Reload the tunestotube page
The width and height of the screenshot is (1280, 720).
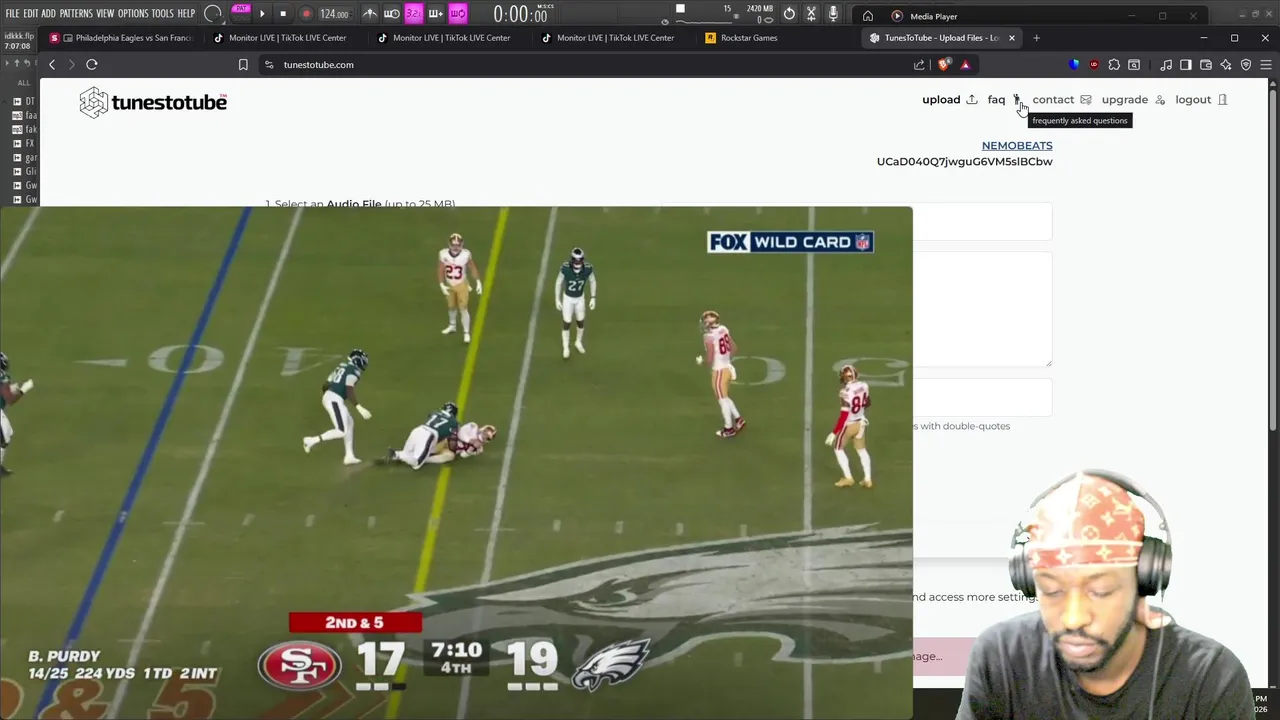(x=92, y=64)
